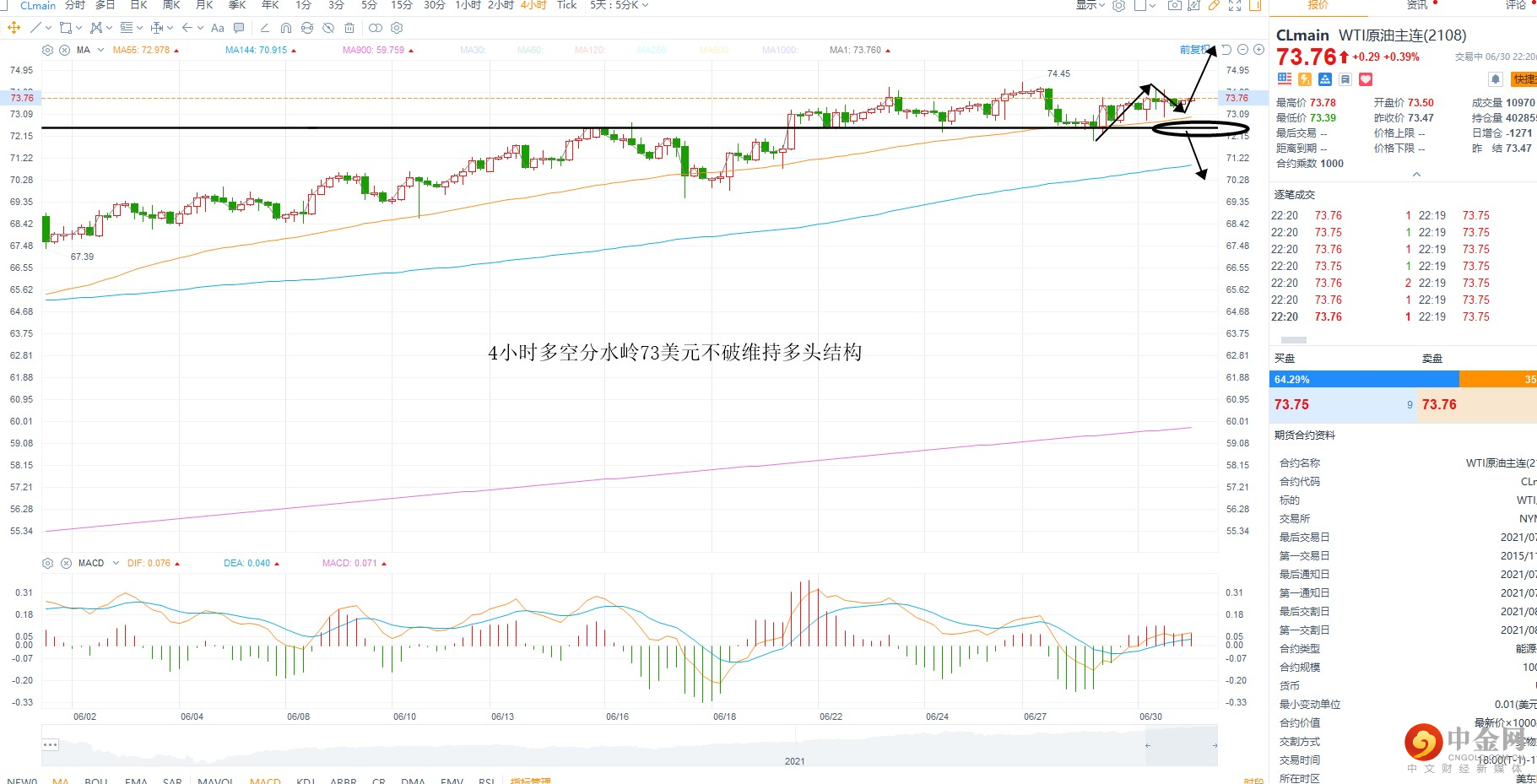Open the MA indicator dropdown
This screenshot has height=784, width=1537.
point(101,50)
